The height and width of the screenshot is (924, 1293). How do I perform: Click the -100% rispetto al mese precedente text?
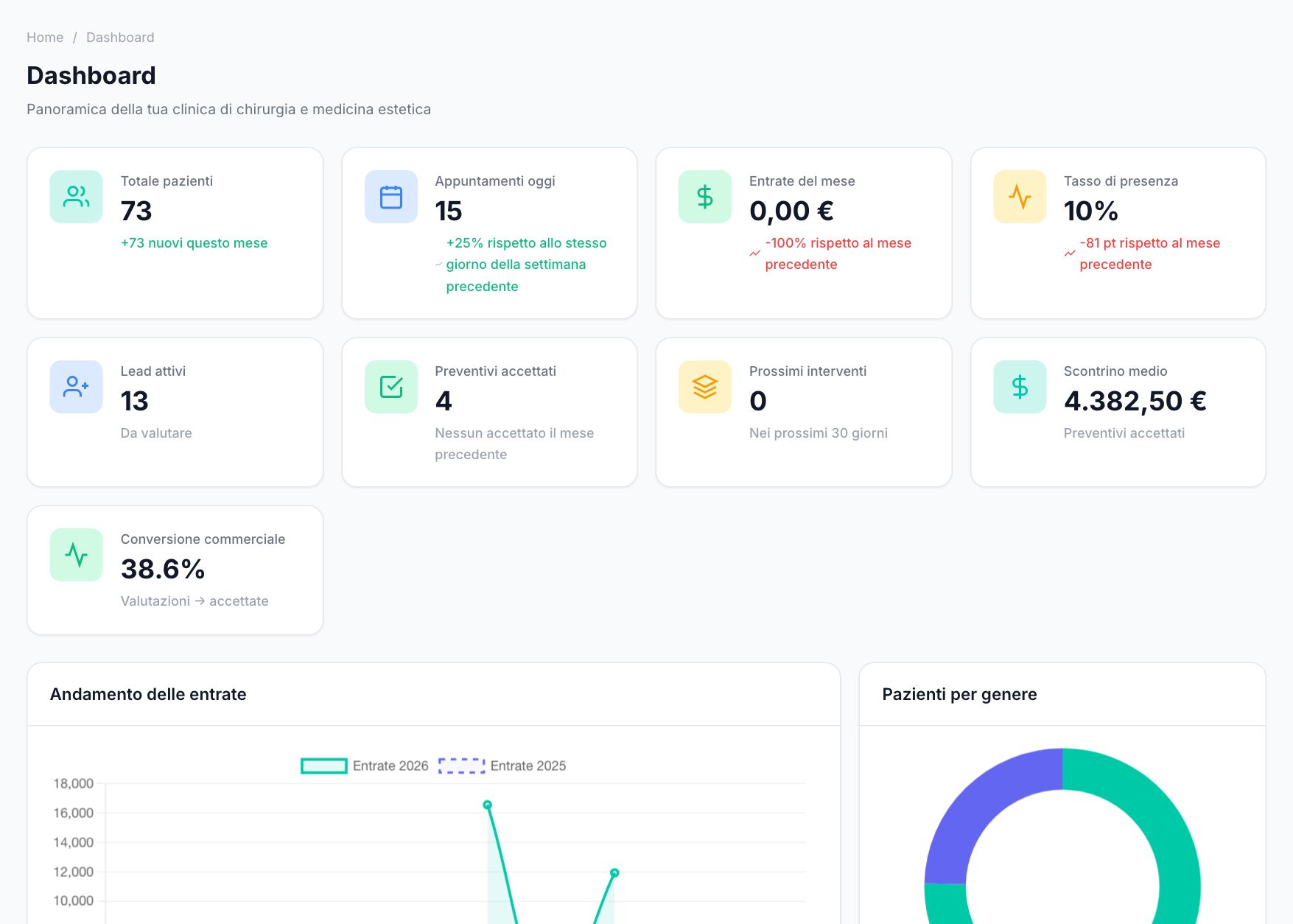(x=838, y=253)
